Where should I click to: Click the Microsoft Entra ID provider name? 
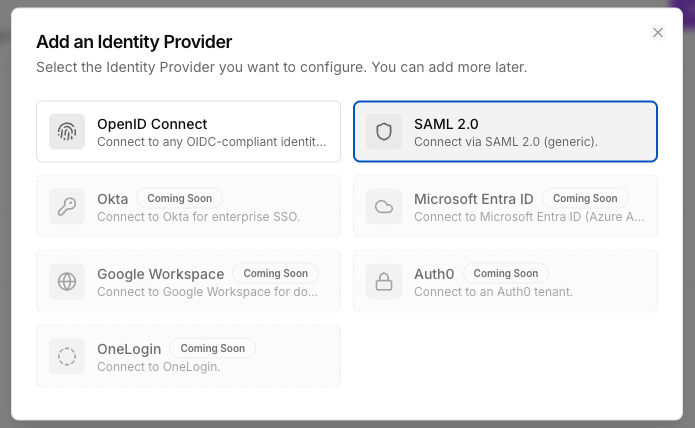coord(474,199)
